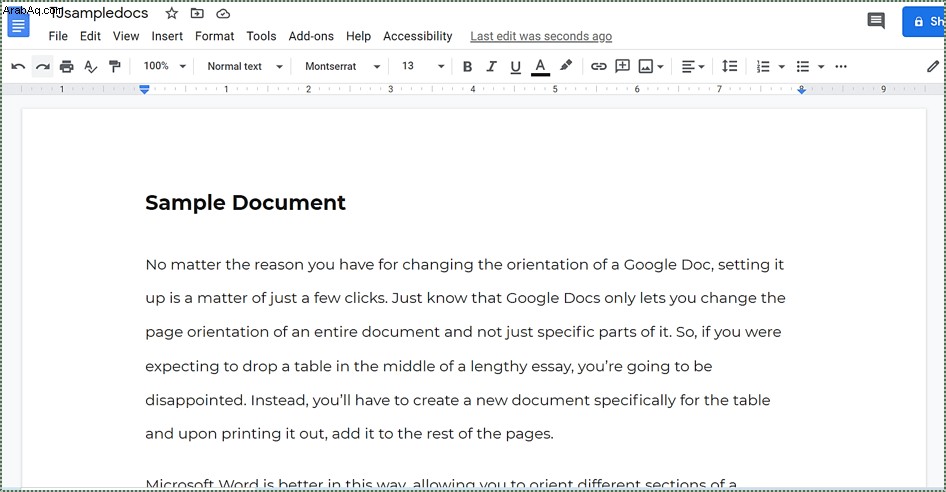Open the Montserrat font dropdown
This screenshot has width=946, height=492.
click(x=342, y=66)
